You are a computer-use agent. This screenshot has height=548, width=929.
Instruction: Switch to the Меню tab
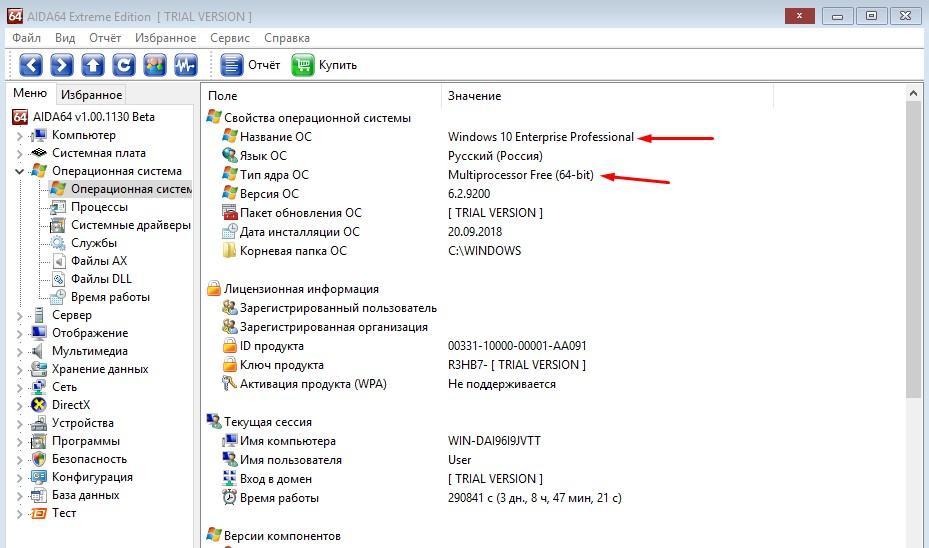point(30,93)
